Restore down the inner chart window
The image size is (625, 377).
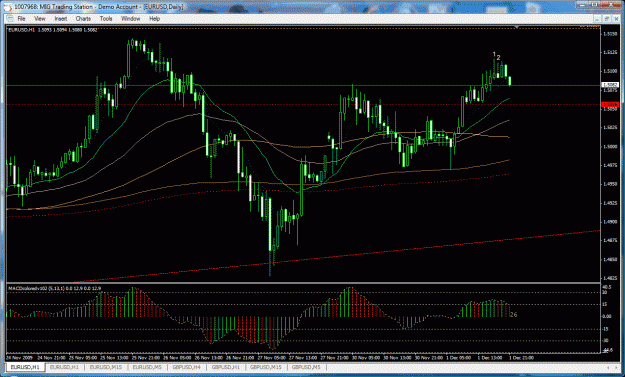click(x=607, y=19)
